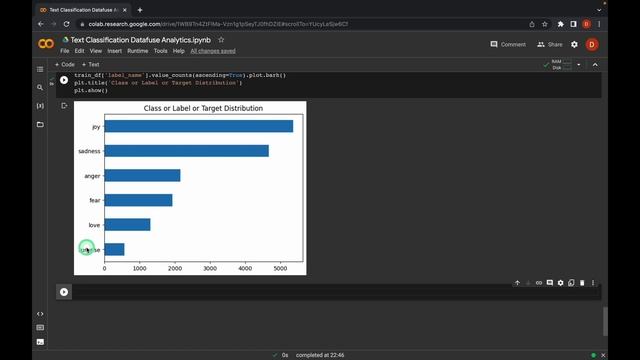Viewport: 640px width, 360px height.
Task: Click the browser address bar
Action: click(302, 24)
